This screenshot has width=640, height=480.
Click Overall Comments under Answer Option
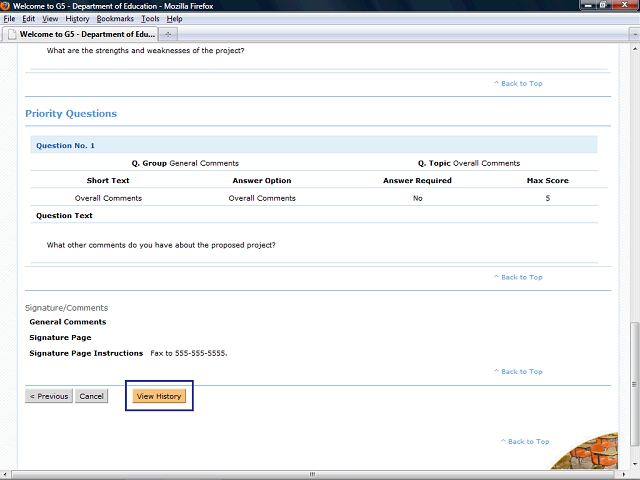point(262,198)
